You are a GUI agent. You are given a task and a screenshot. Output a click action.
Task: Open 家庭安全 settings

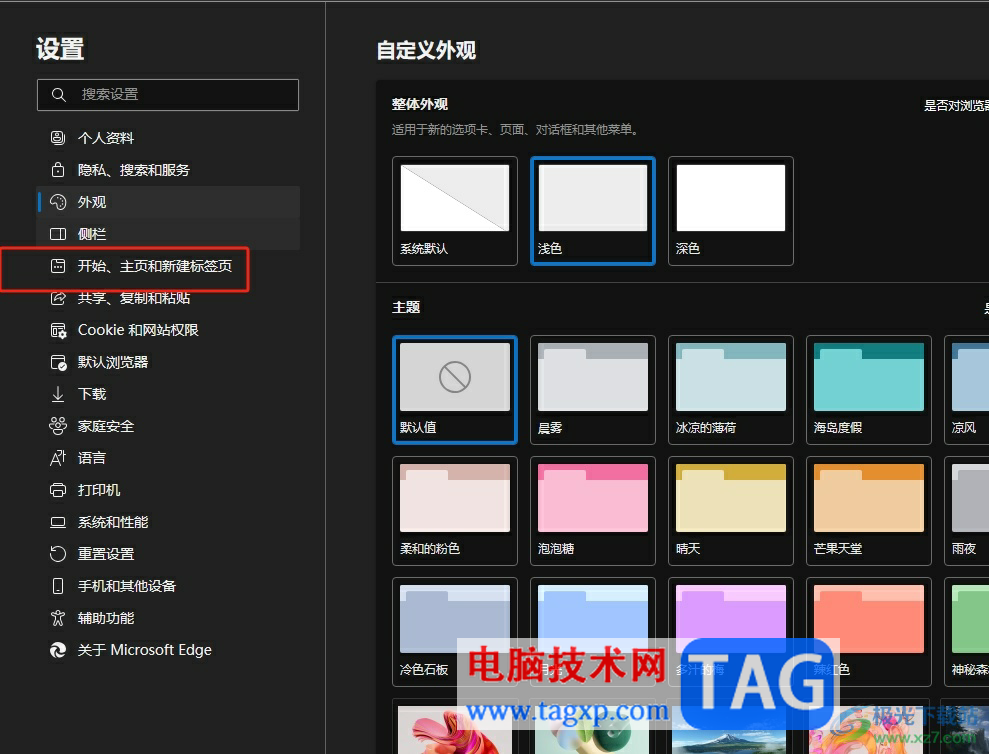(168, 427)
